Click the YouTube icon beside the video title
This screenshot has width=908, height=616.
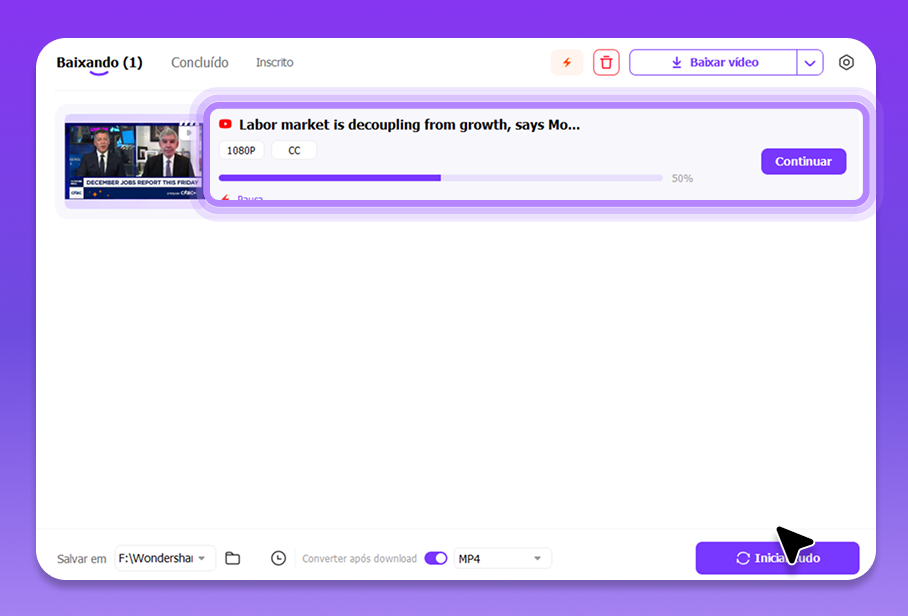(x=226, y=124)
